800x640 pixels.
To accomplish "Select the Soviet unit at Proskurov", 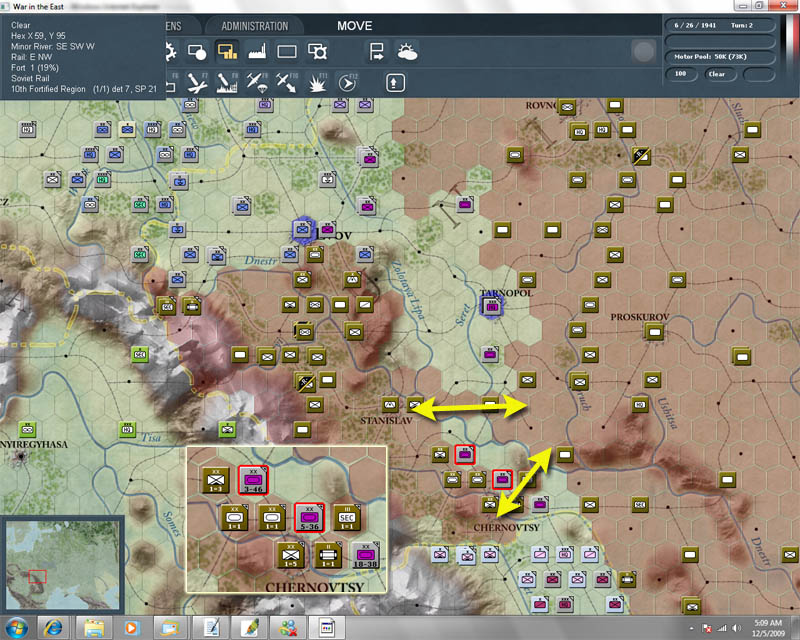I will (x=655, y=332).
